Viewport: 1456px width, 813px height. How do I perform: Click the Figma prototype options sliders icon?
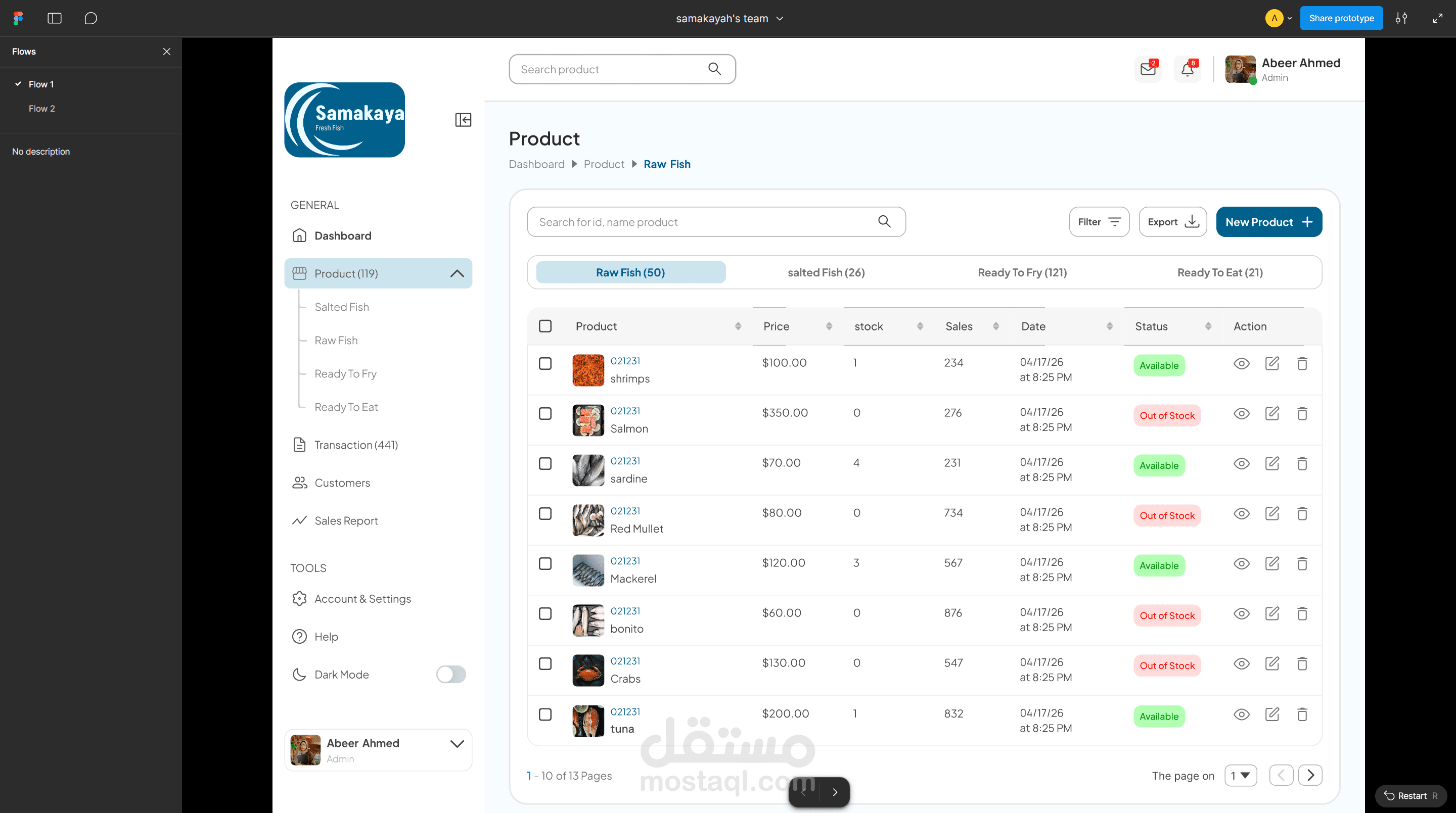1401,18
